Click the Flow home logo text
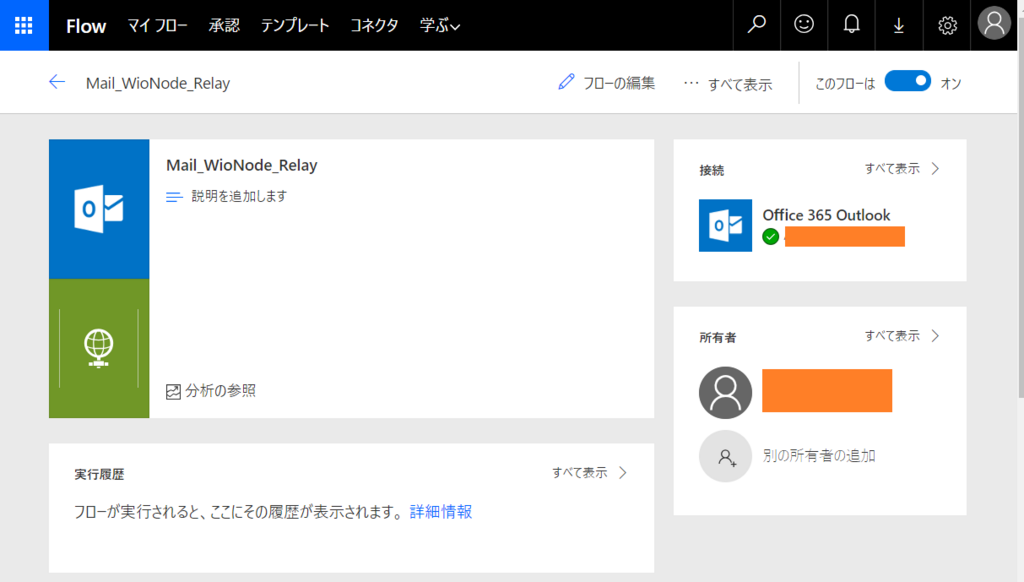 coord(86,26)
